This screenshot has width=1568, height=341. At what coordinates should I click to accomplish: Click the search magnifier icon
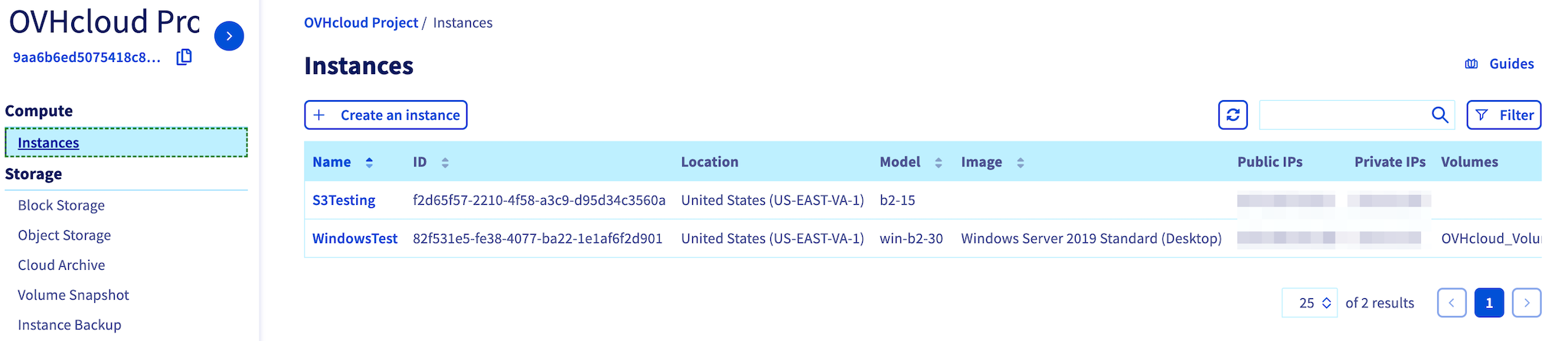click(x=1439, y=115)
